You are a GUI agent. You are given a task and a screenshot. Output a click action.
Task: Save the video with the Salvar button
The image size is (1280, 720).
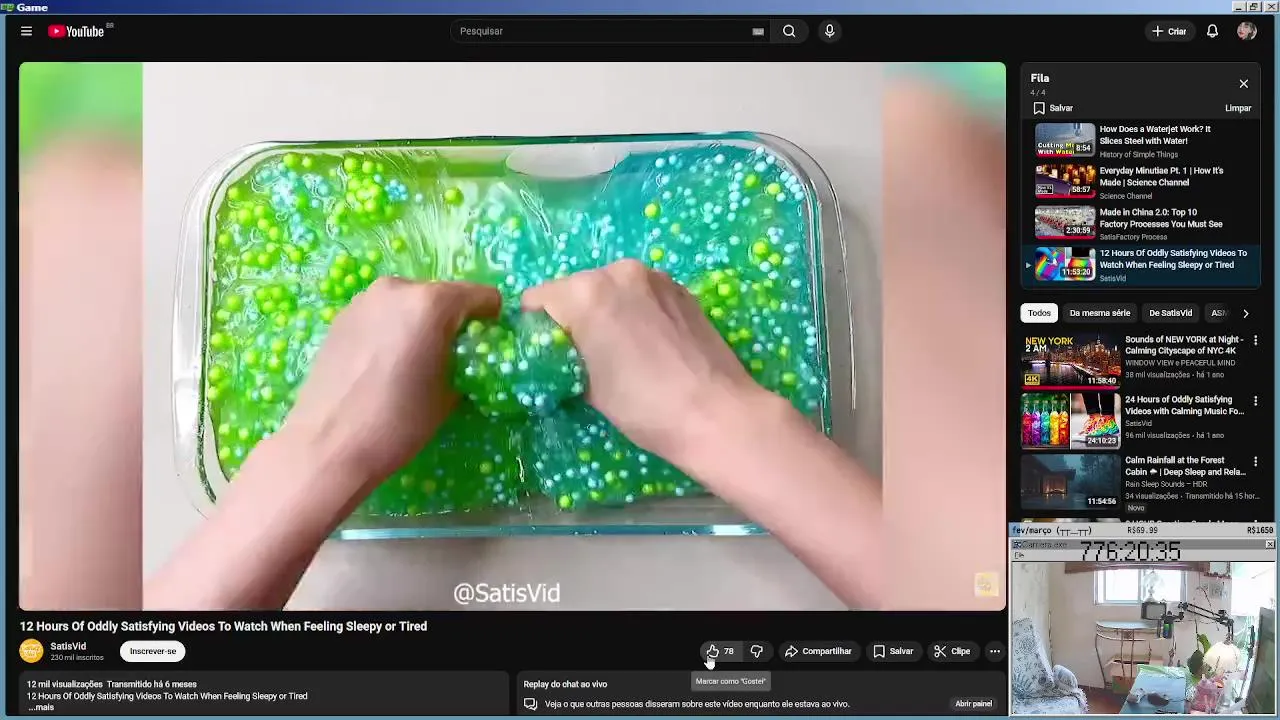(x=893, y=651)
